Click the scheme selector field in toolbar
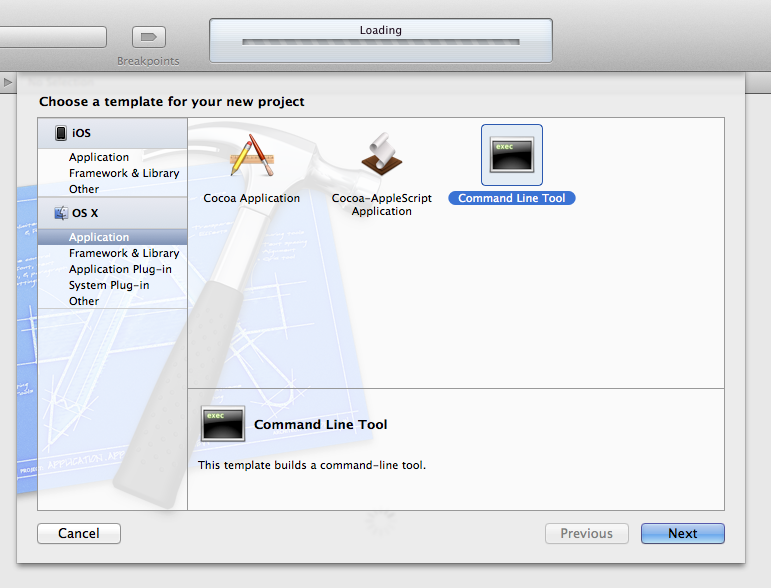 [x=53, y=37]
